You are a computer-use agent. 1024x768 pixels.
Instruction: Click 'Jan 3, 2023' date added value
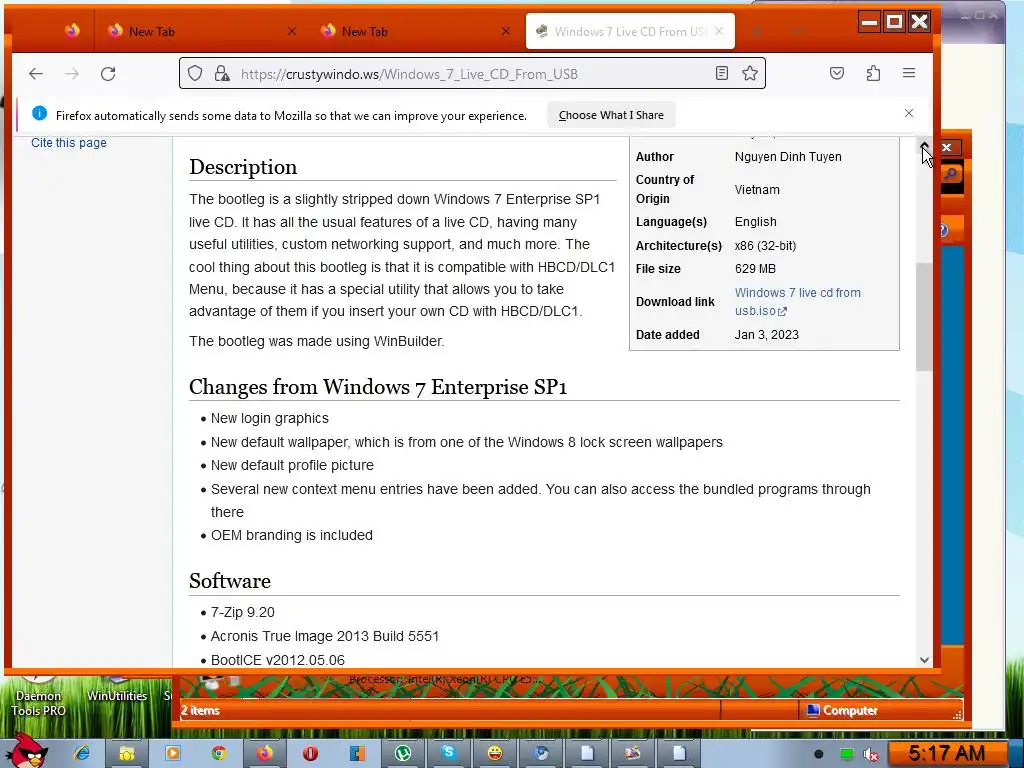767,334
